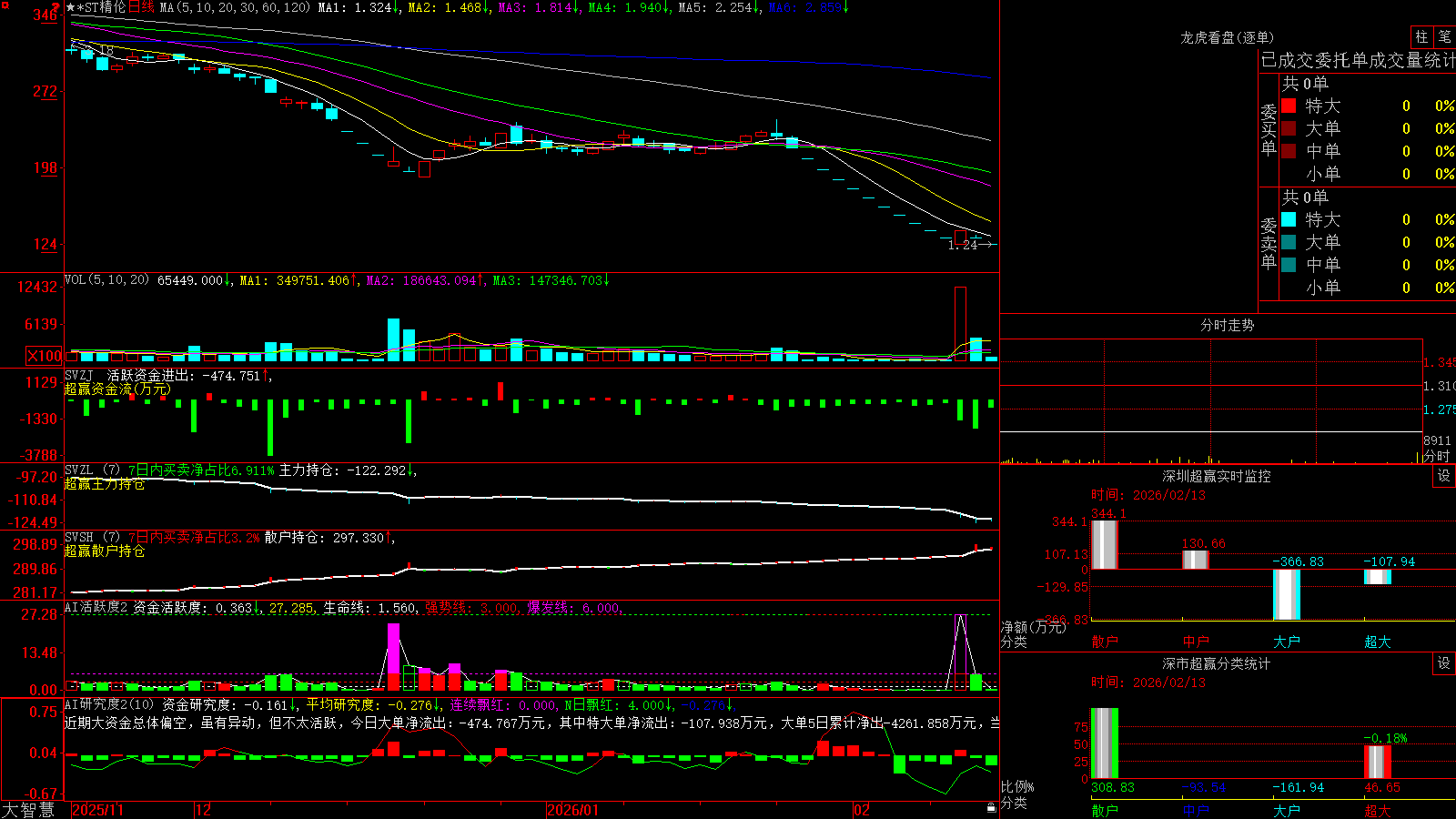Click the AI活跃度2 indicator label
The image size is (1456, 819).
pos(96,607)
